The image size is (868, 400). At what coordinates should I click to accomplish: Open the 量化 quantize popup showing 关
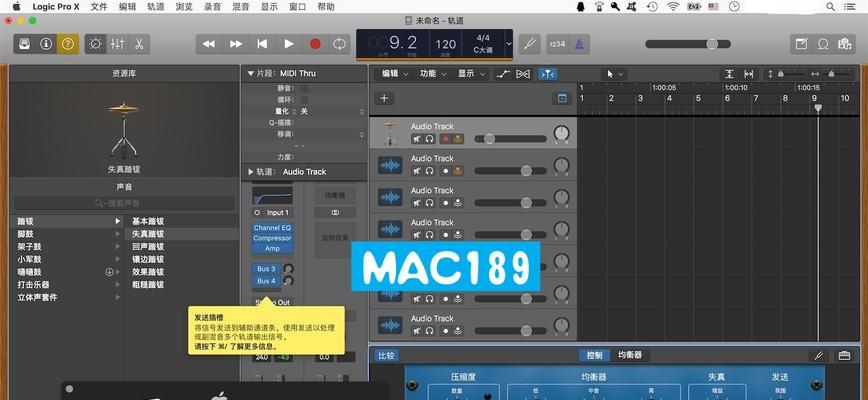click(x=331, y=111)
